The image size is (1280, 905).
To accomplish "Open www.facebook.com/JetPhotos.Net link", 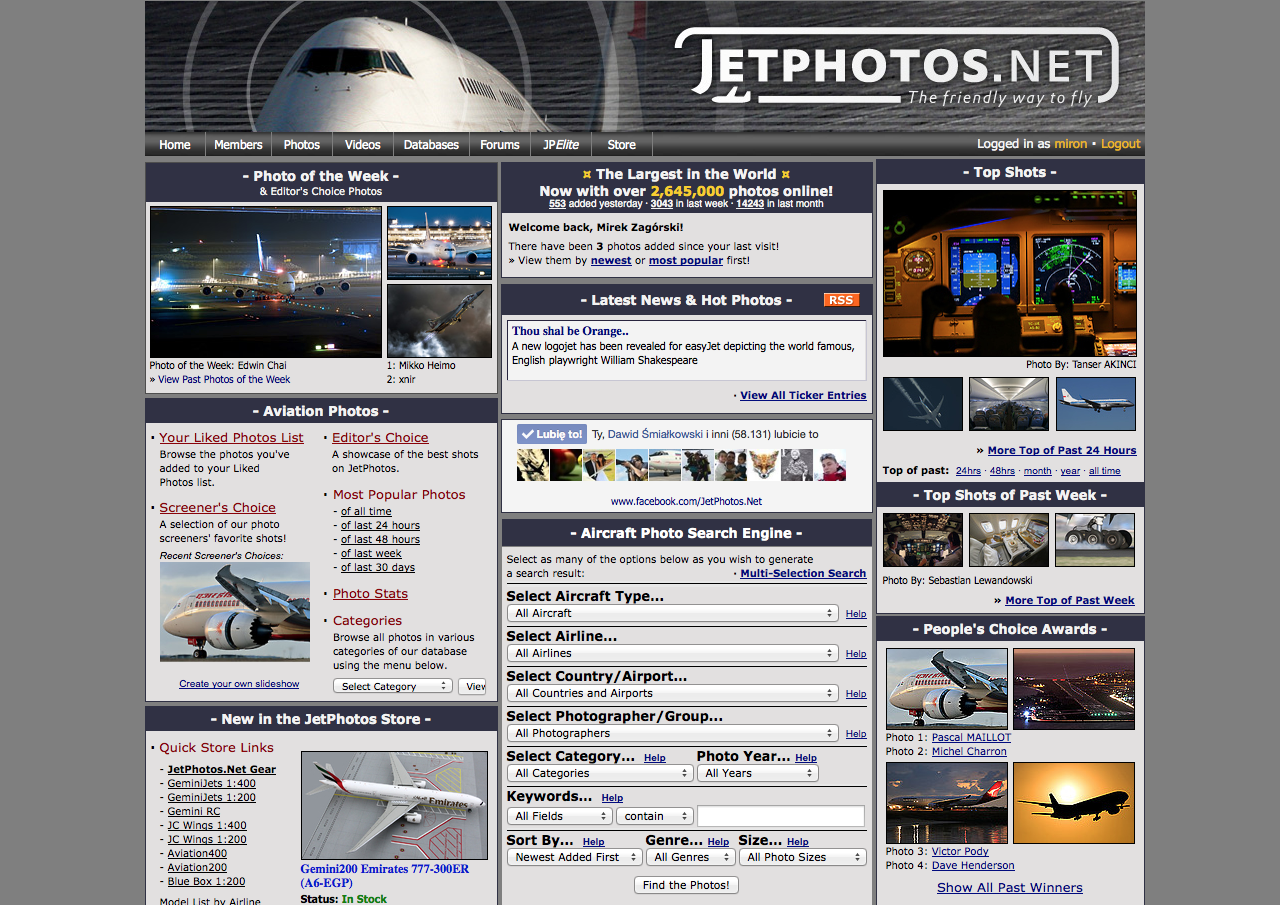I will 686,501.
